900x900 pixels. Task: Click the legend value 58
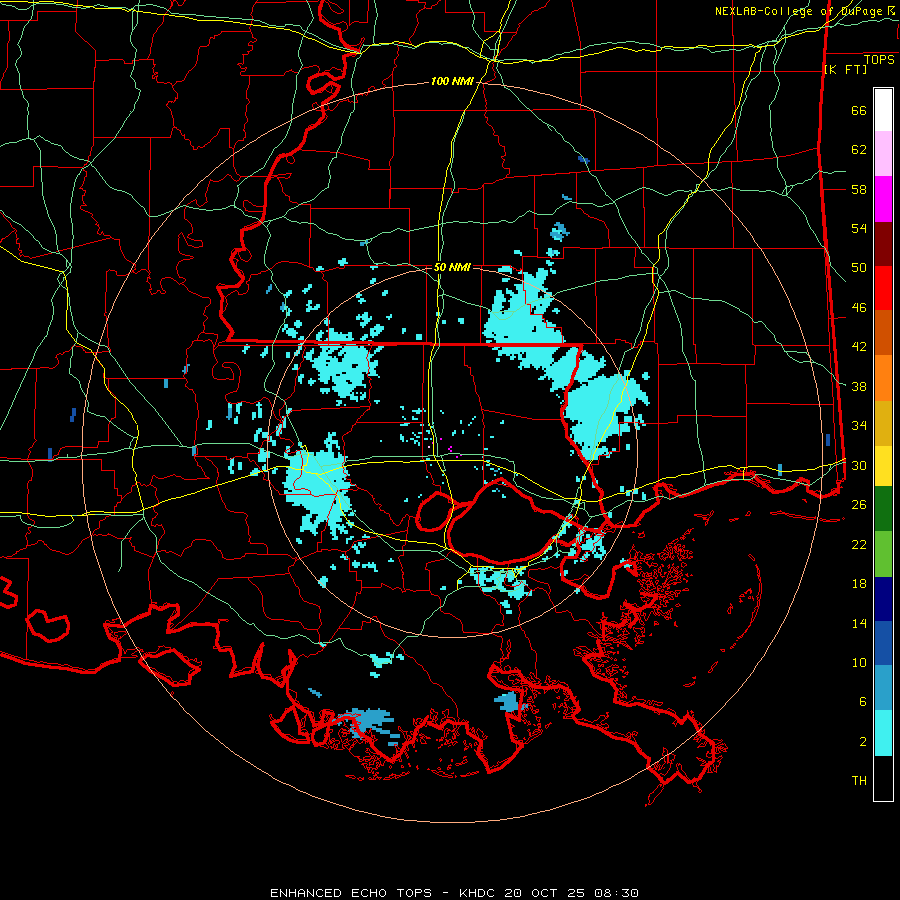[x=859, y=189]
